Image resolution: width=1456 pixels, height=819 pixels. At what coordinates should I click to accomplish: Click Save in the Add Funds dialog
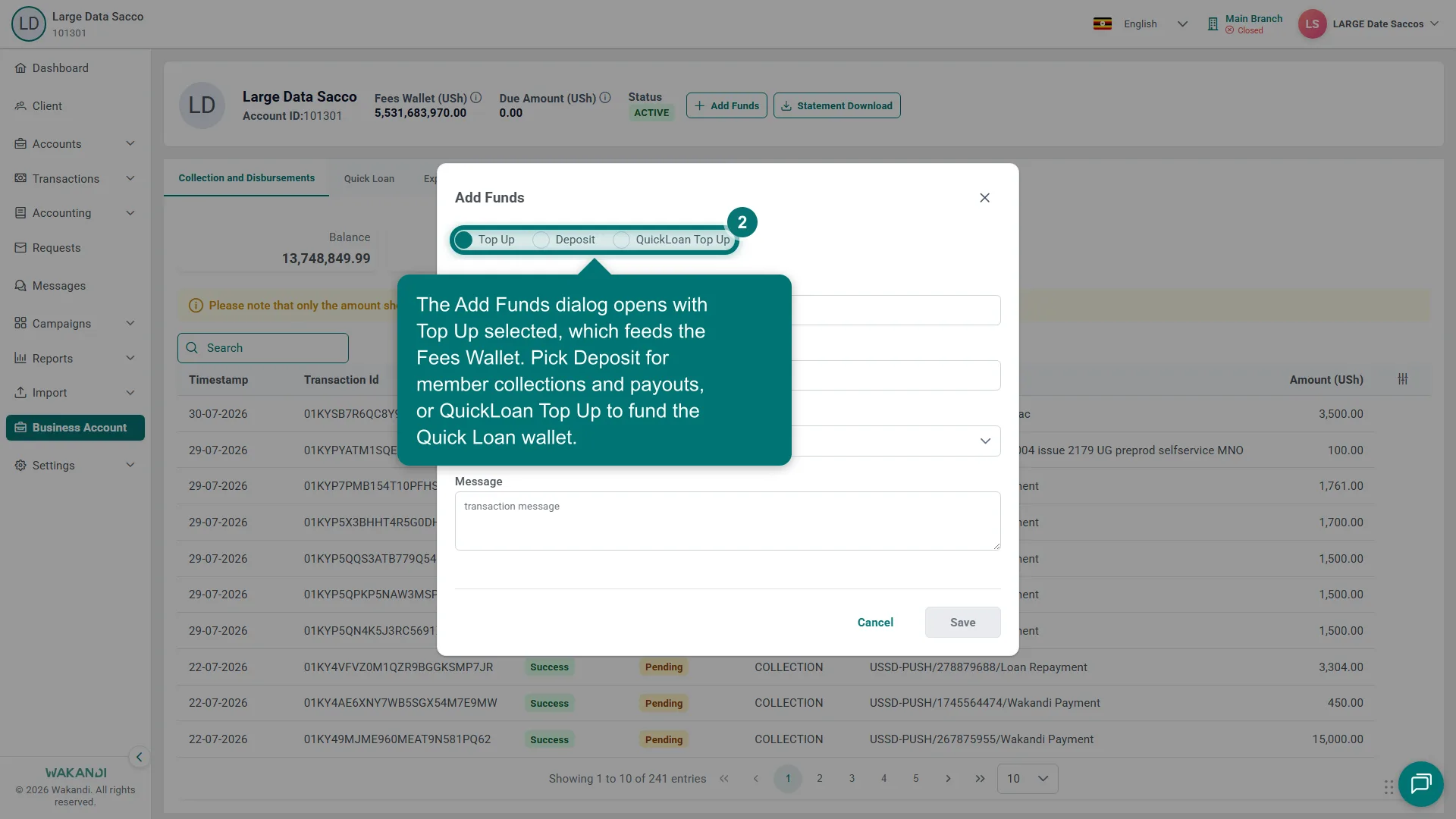pos(962,623)
